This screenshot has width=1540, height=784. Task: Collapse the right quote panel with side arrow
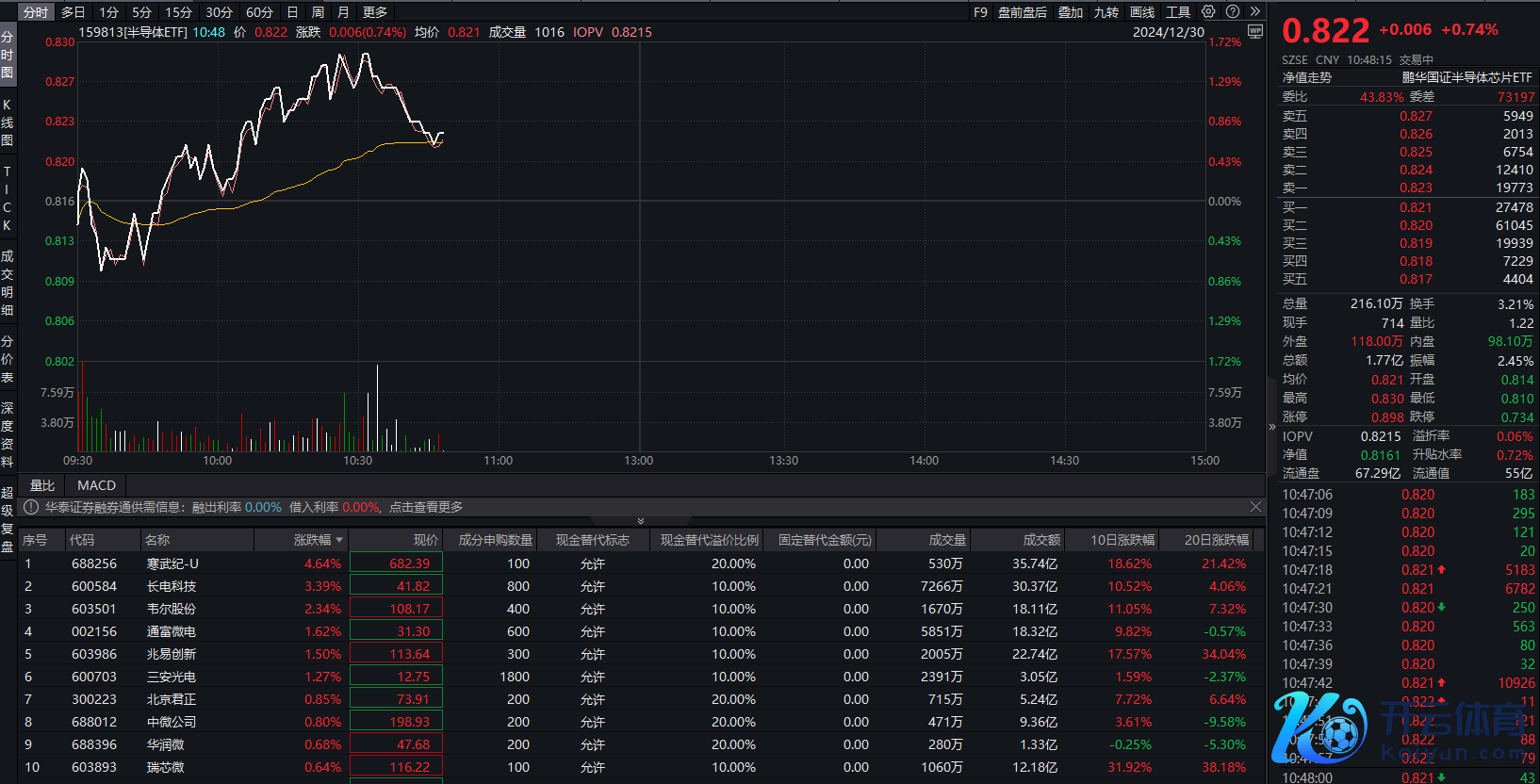click(1271, 427)
